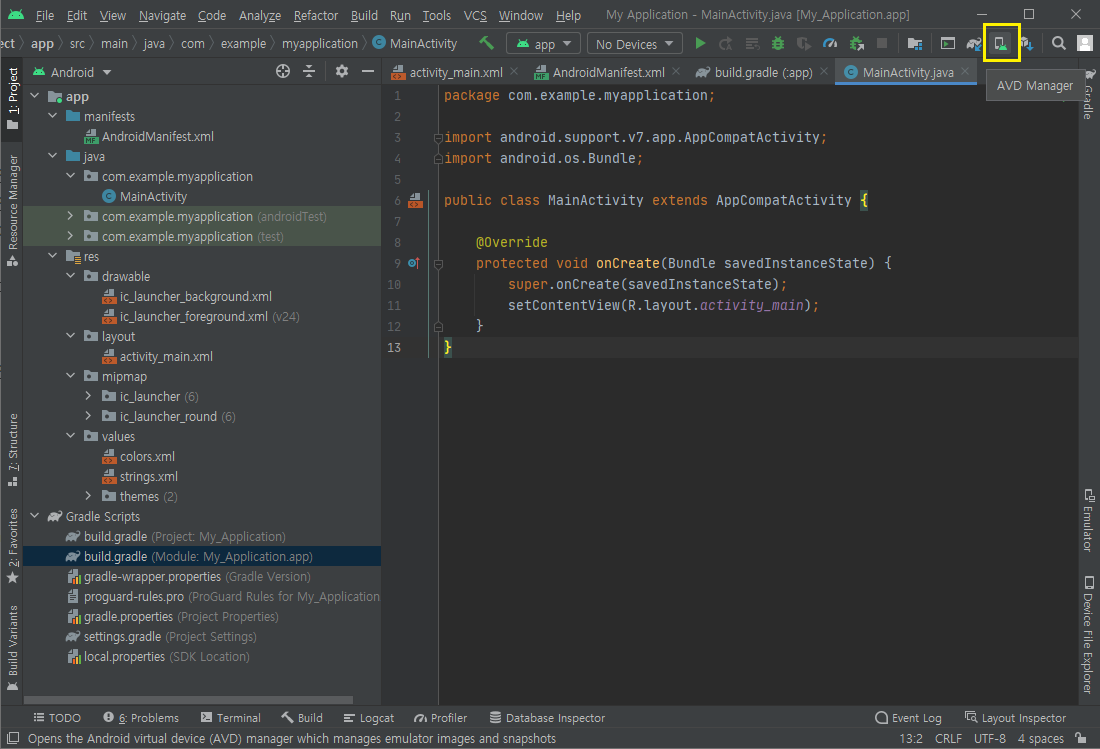Open the Android project view dropdown
This screenshot has height=749, width=1100.
[72, 72]
